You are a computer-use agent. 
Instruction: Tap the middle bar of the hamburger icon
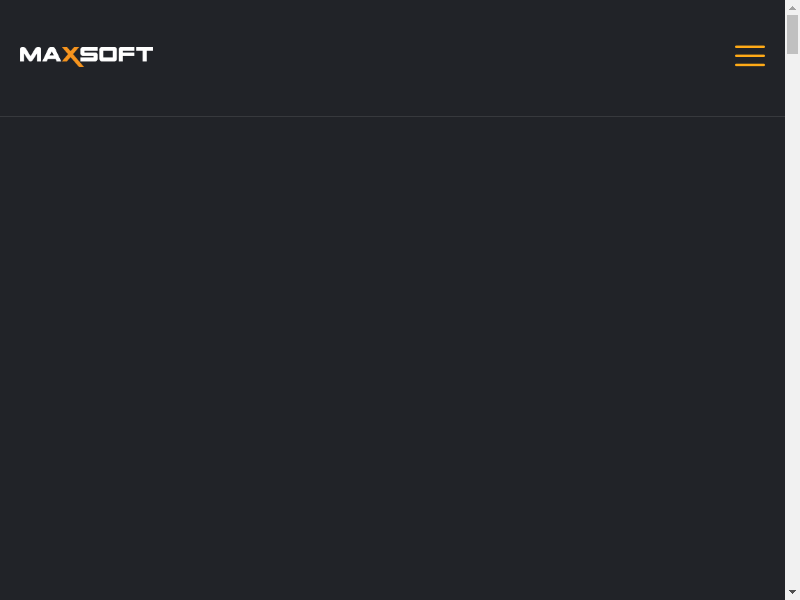tap(750, 56)
